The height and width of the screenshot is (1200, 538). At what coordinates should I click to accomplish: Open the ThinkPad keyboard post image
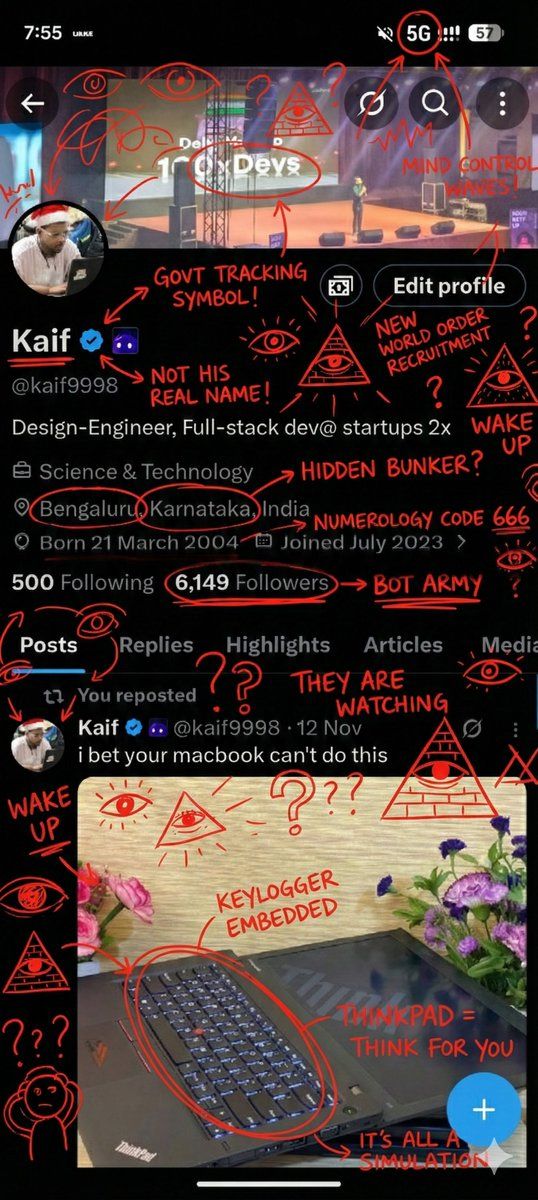[301, 972]
